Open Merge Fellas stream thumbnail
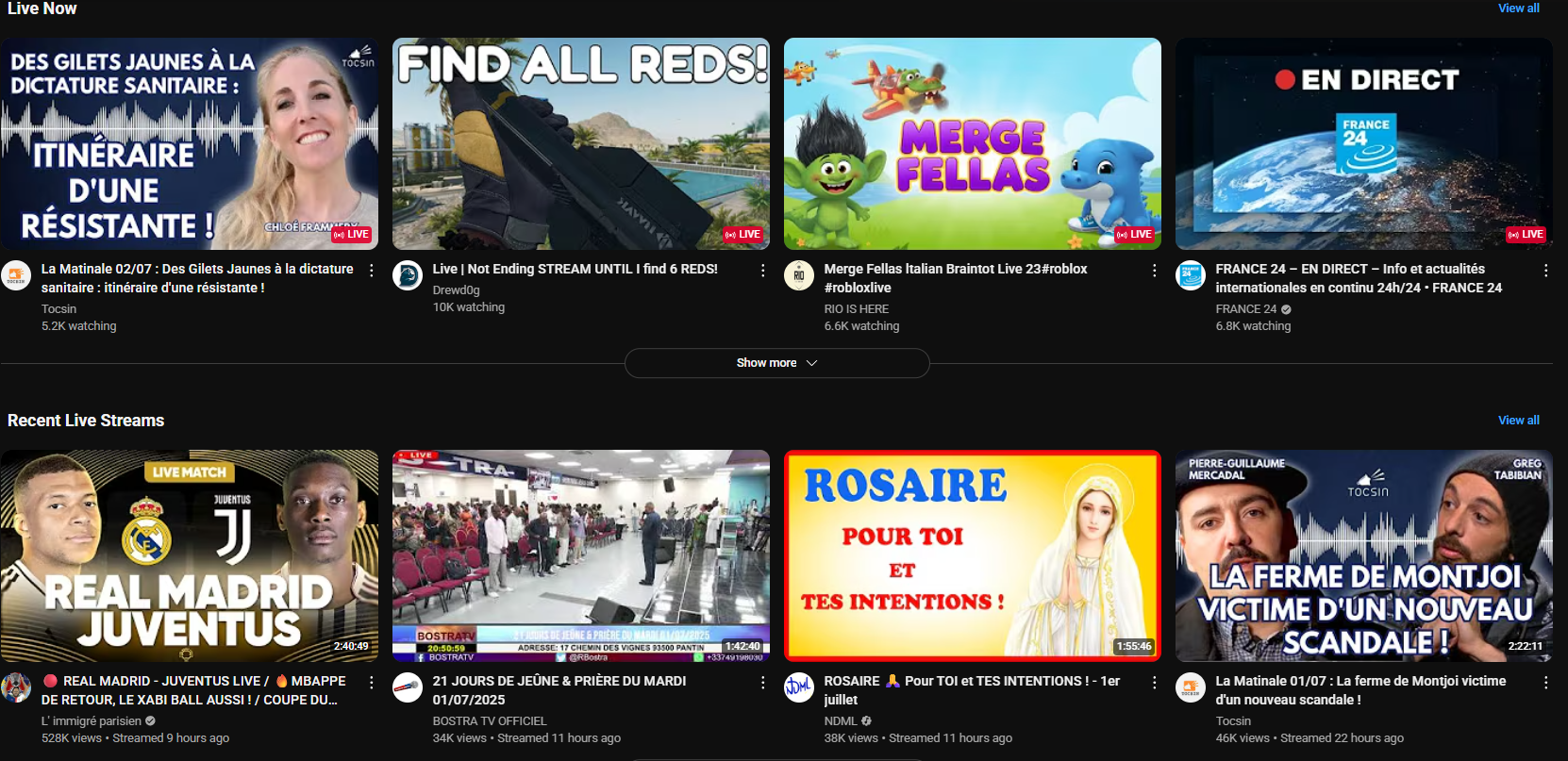Viewport: 1568px width, 761px height. tap(972, 143)
